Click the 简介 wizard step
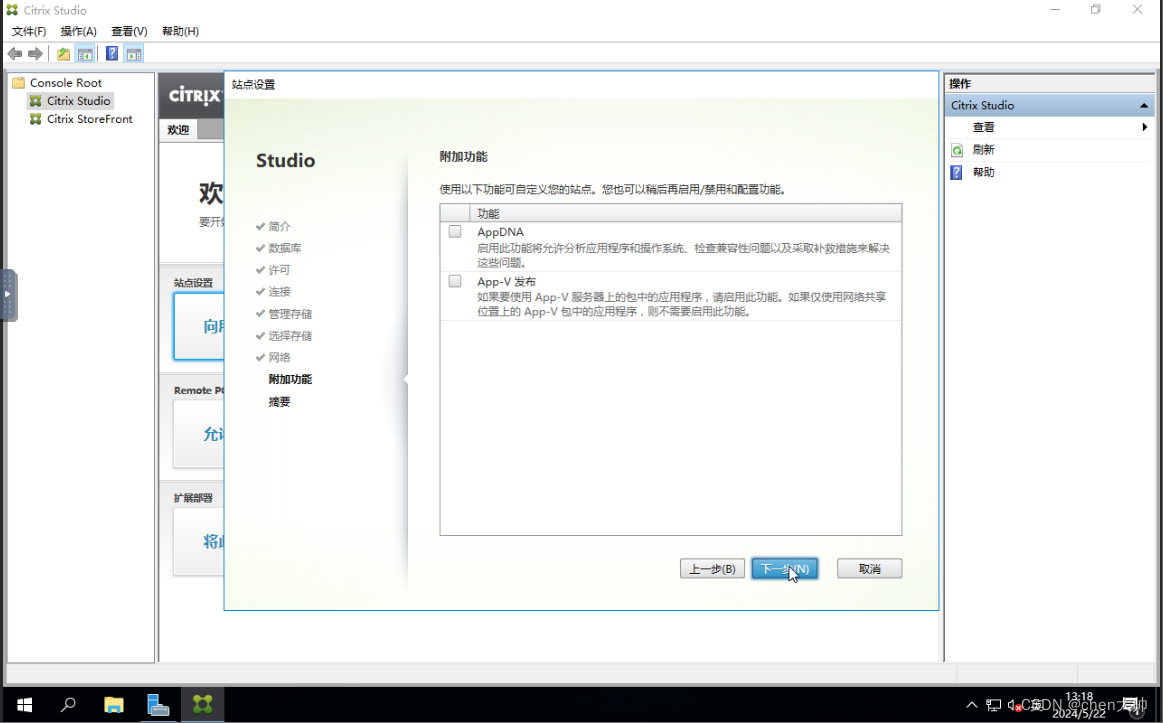Viewport: 1163px width, 723px height. point(280,226)
